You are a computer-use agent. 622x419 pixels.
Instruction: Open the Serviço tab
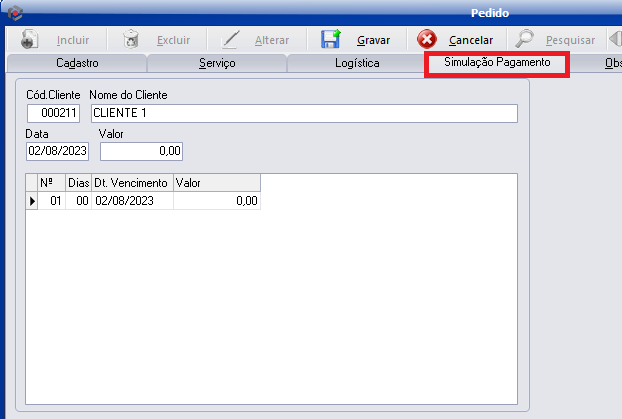click(x=217, y=63)
